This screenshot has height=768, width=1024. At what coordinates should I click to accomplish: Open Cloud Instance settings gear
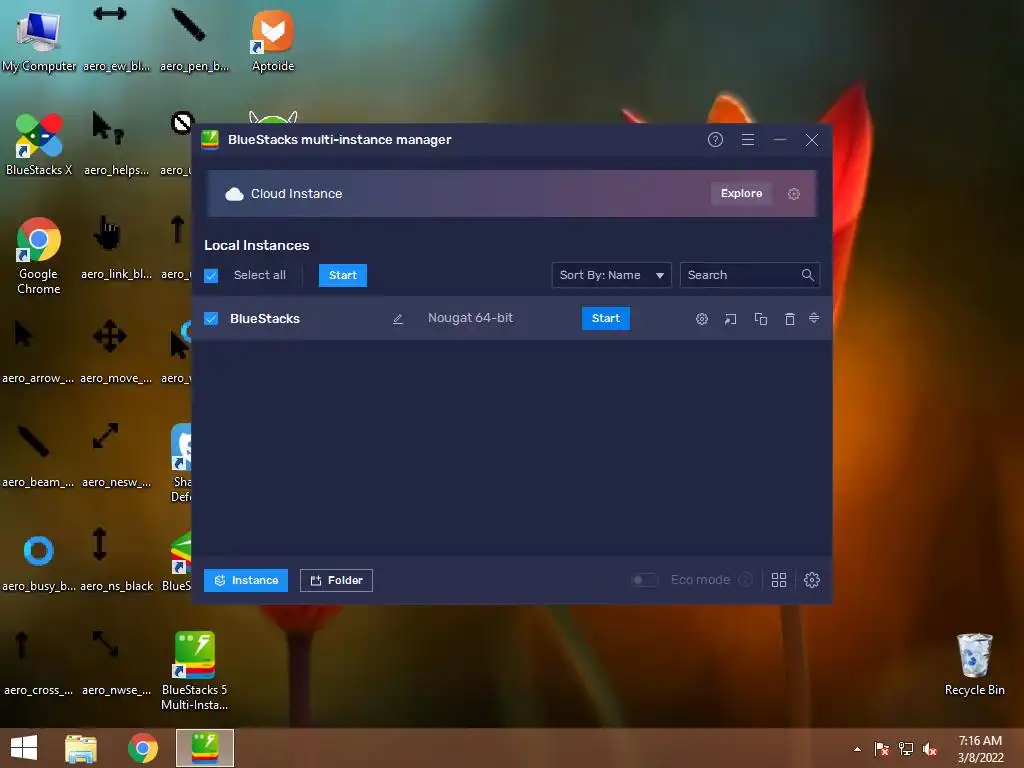tap(793, 194)
